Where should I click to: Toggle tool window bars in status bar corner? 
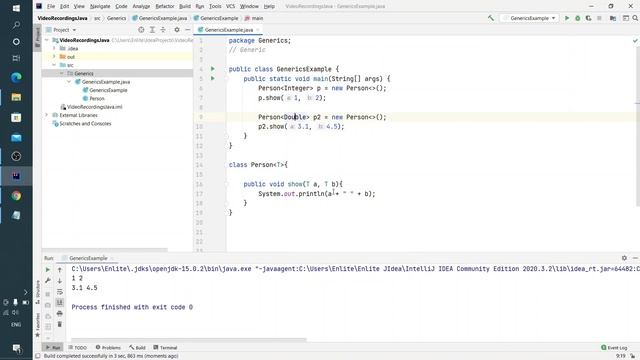pyautogui.click(x=38, y=356)
